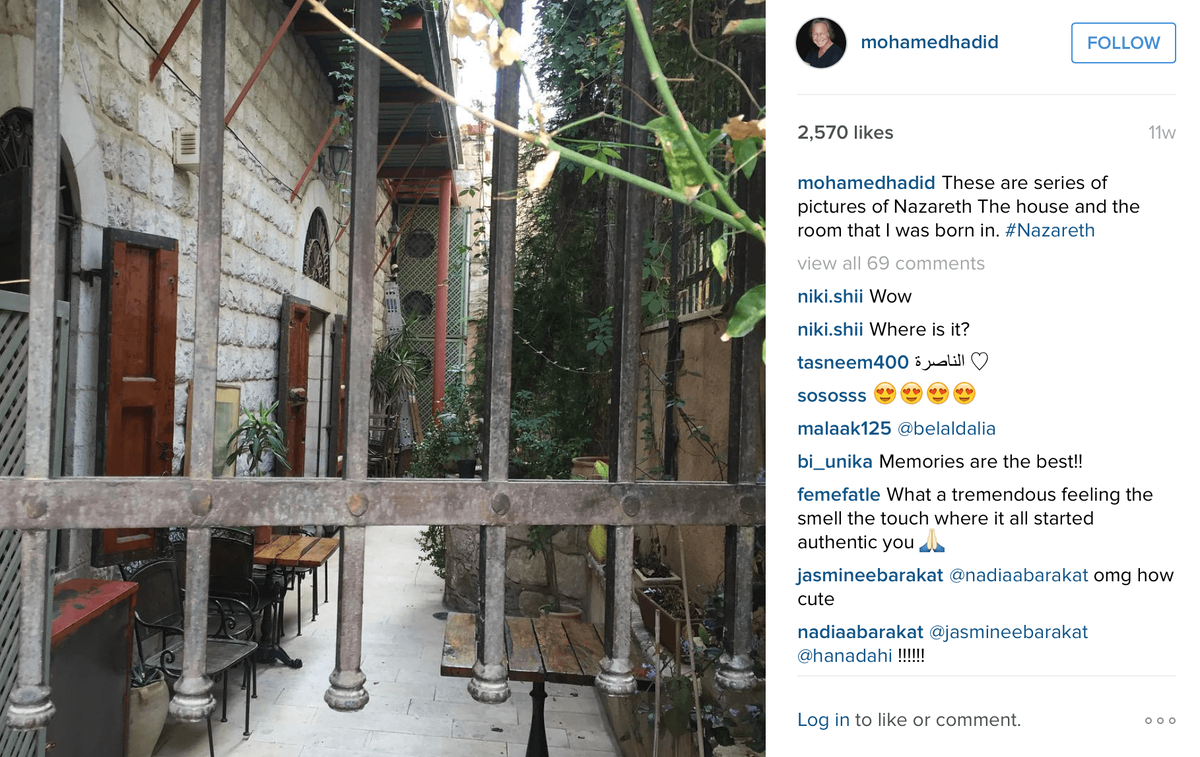Image resolution: width=1200 pixels, height=757 pixels.
Task: Click the 11w post timestamp
Action: click(1162, 133)
